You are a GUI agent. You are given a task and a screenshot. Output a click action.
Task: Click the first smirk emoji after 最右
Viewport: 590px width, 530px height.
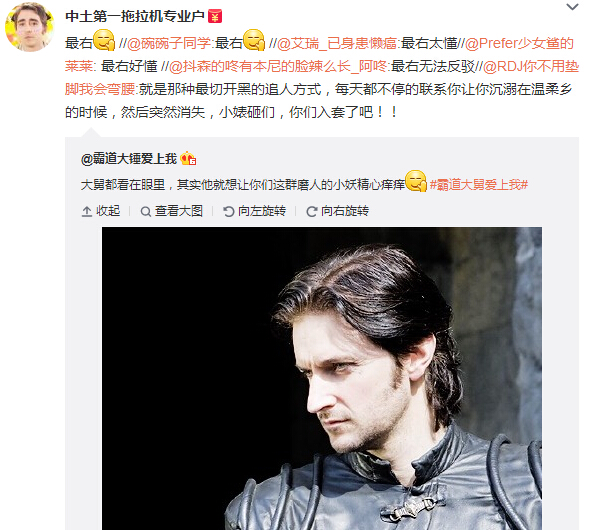click(x=104, y=40)
